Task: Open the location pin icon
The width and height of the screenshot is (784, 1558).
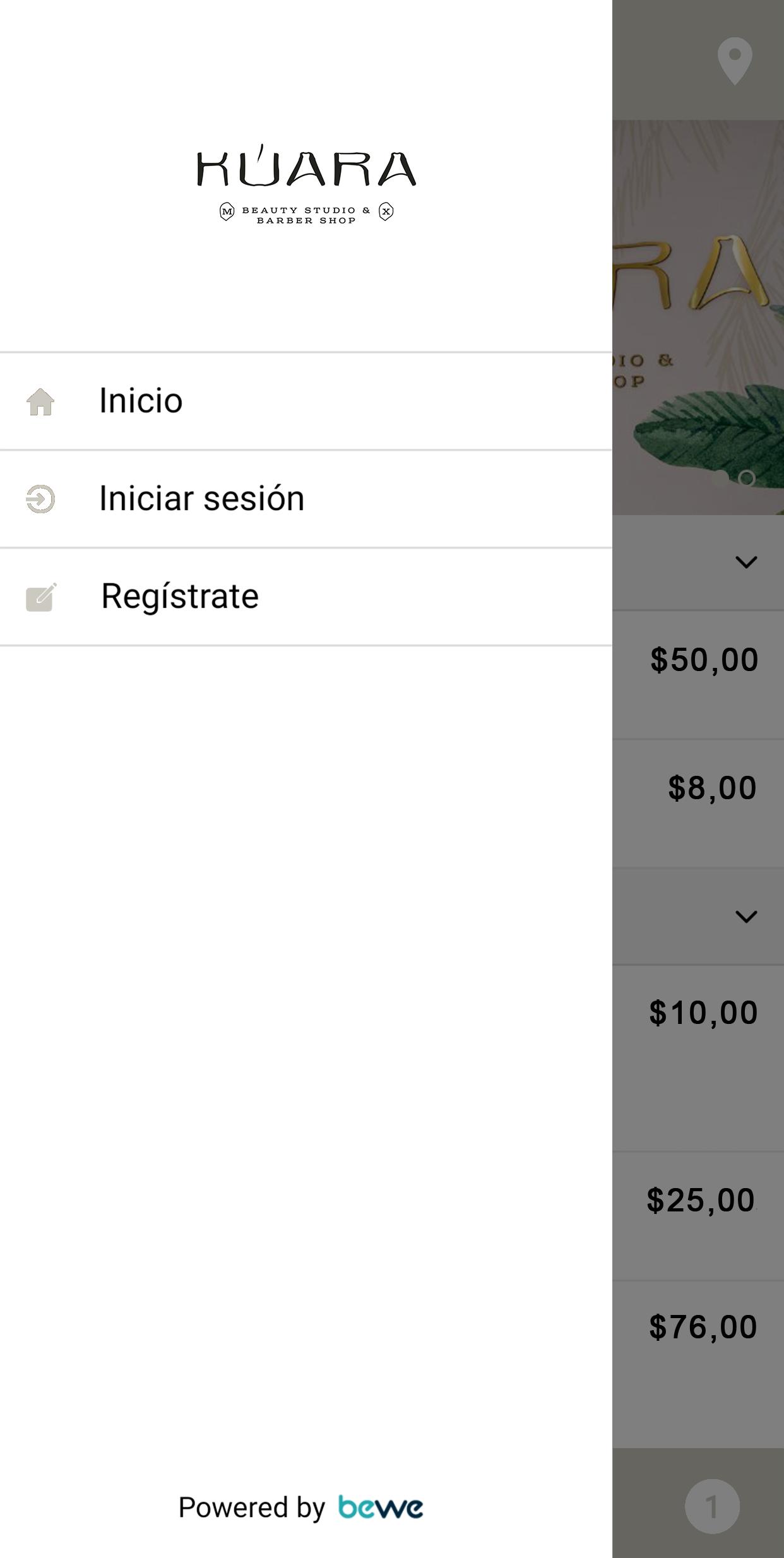Action: tap(735, 61)
